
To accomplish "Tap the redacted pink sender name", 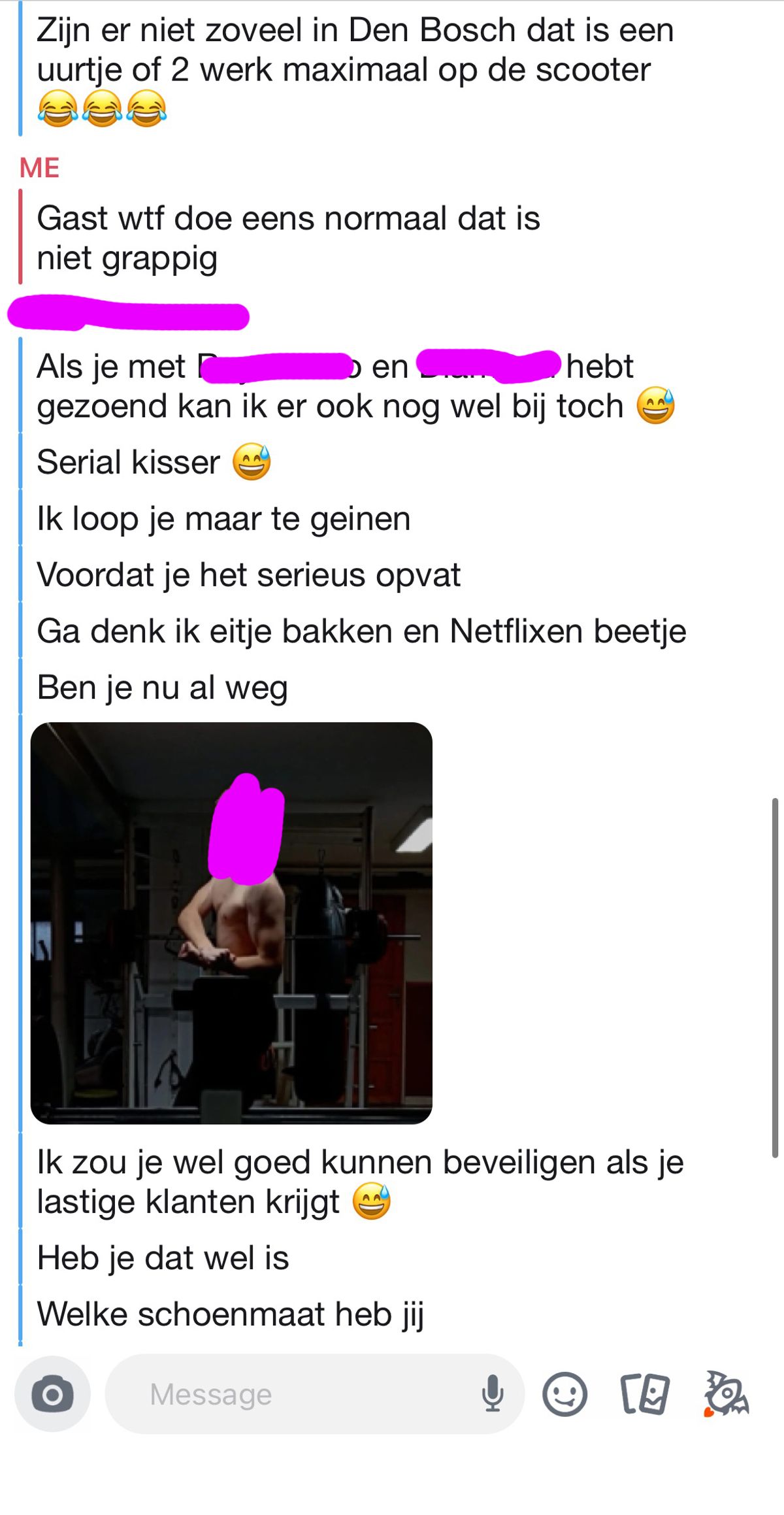I will click(x=128, y=312).
